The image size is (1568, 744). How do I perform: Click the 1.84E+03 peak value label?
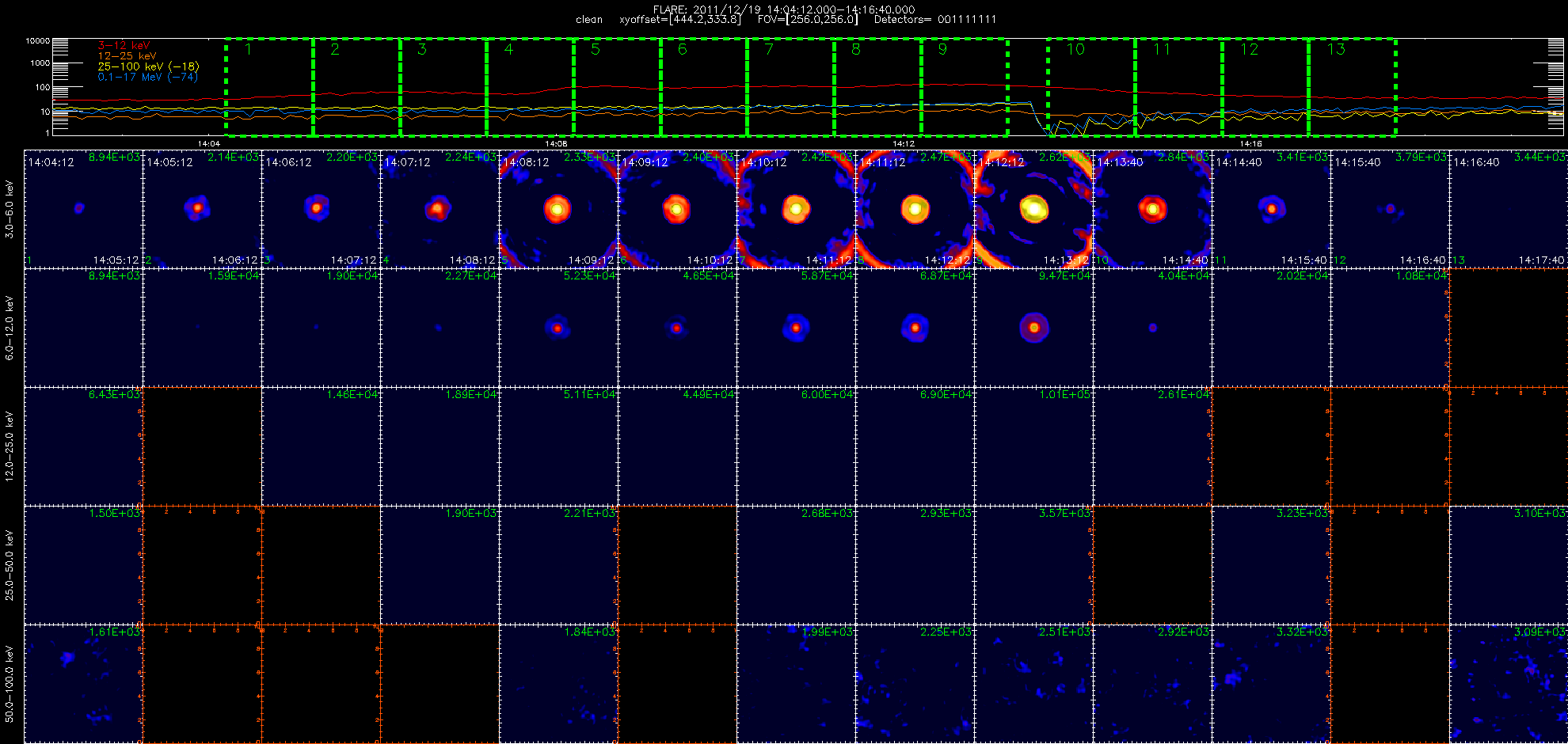[590, 632]
